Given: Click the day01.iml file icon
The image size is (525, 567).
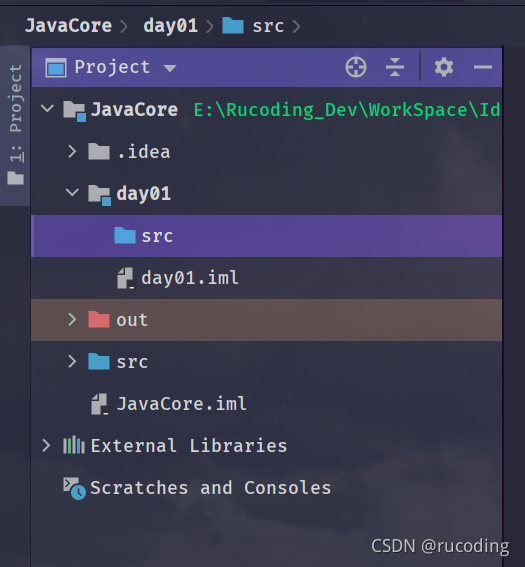Looking at the screenshot, I should click(126, 278).
